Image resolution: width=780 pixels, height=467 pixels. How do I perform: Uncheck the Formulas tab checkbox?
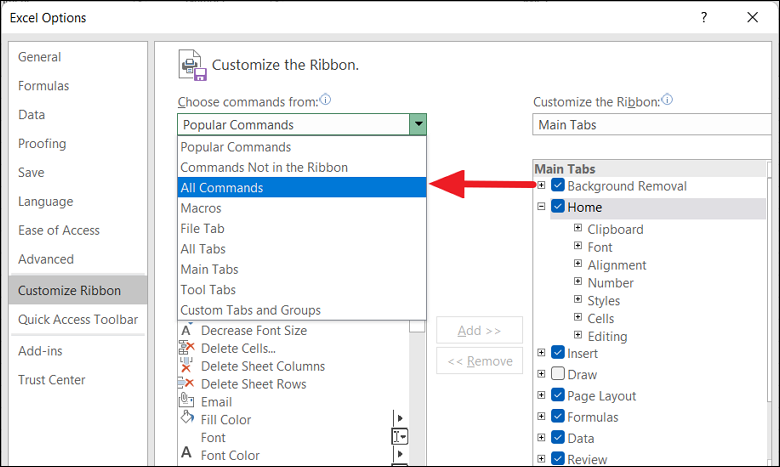(x=558, y=416)
